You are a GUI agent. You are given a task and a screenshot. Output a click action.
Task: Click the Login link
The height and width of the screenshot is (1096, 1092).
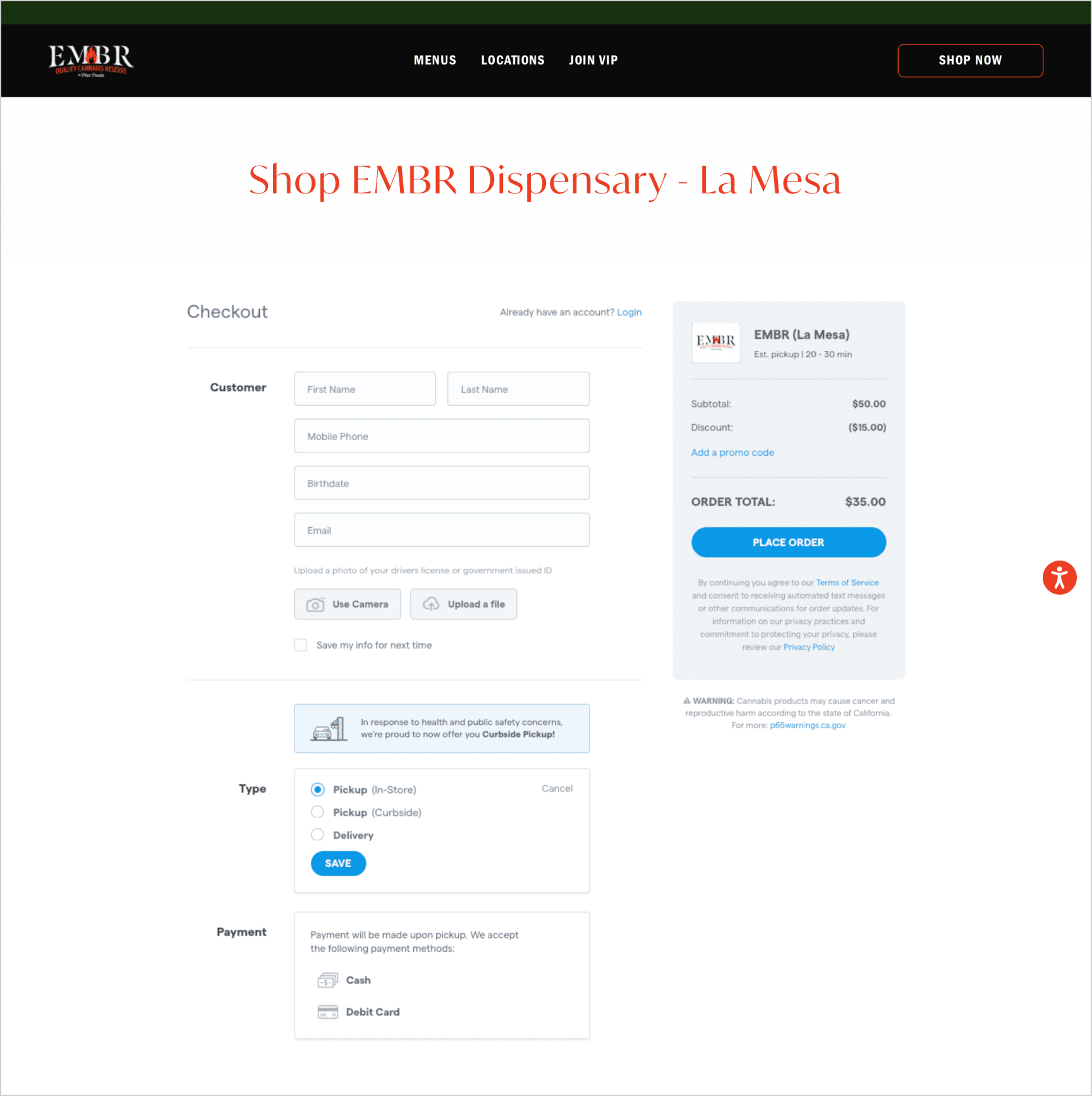click(x=629, y=312)
